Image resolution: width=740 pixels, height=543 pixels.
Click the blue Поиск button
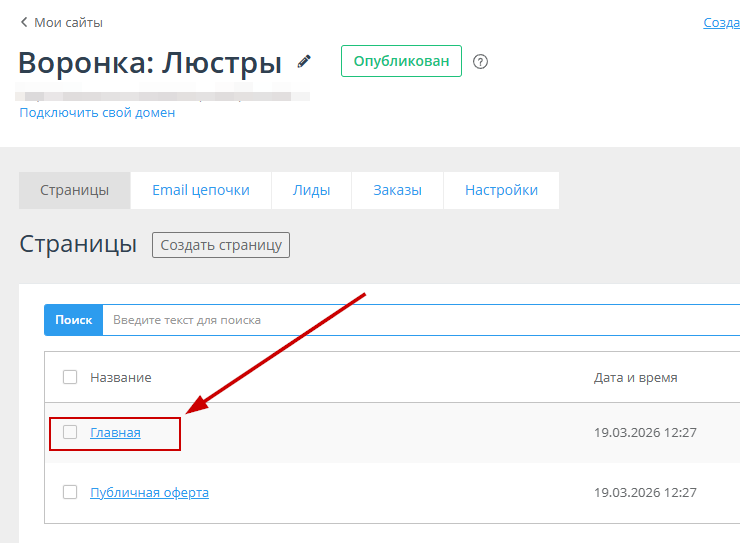(73, 320)
